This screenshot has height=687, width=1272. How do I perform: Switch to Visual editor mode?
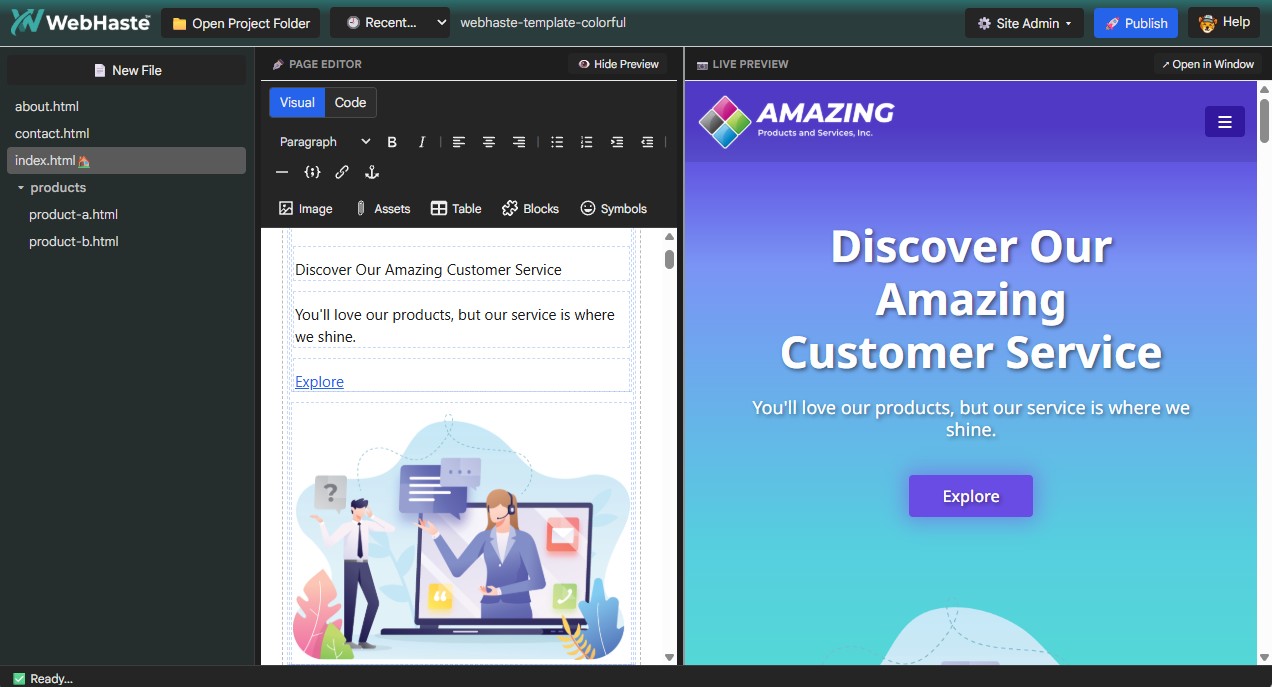[297, 102]
